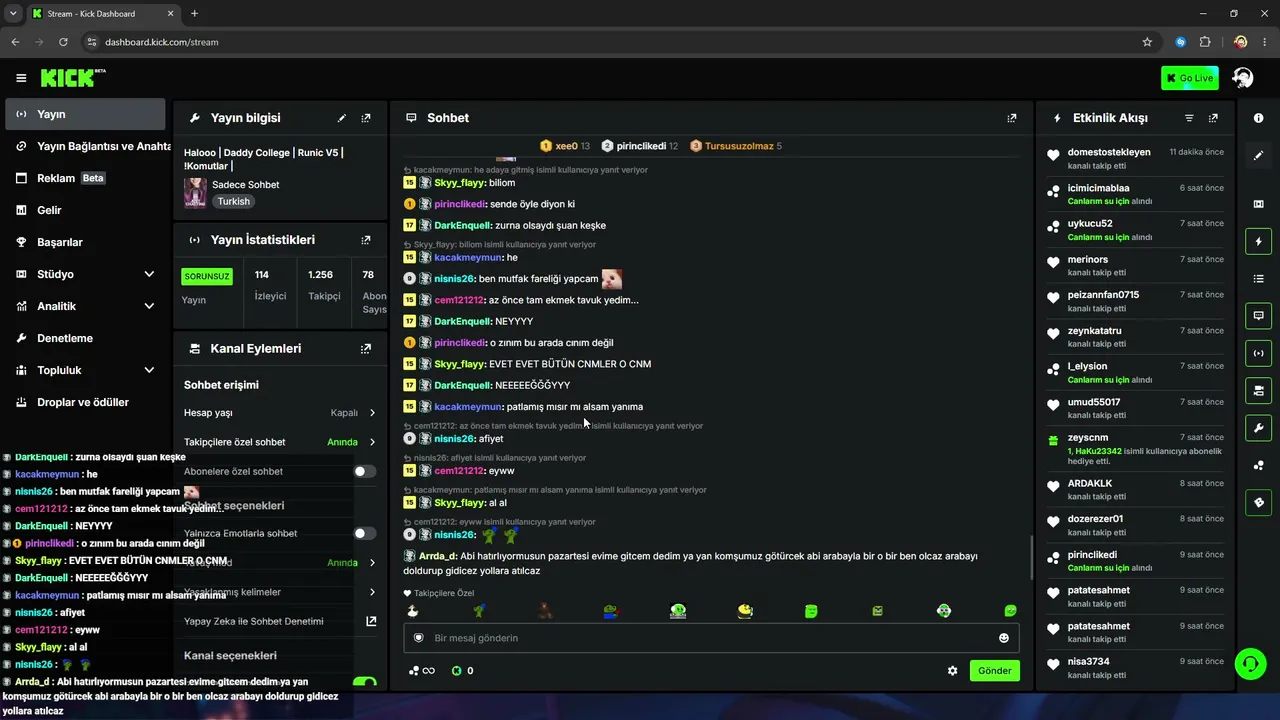The width and height of the screenshot is (1280, 720).
Task: Click the Turkish language tag
Action: [x=233, y=201]
